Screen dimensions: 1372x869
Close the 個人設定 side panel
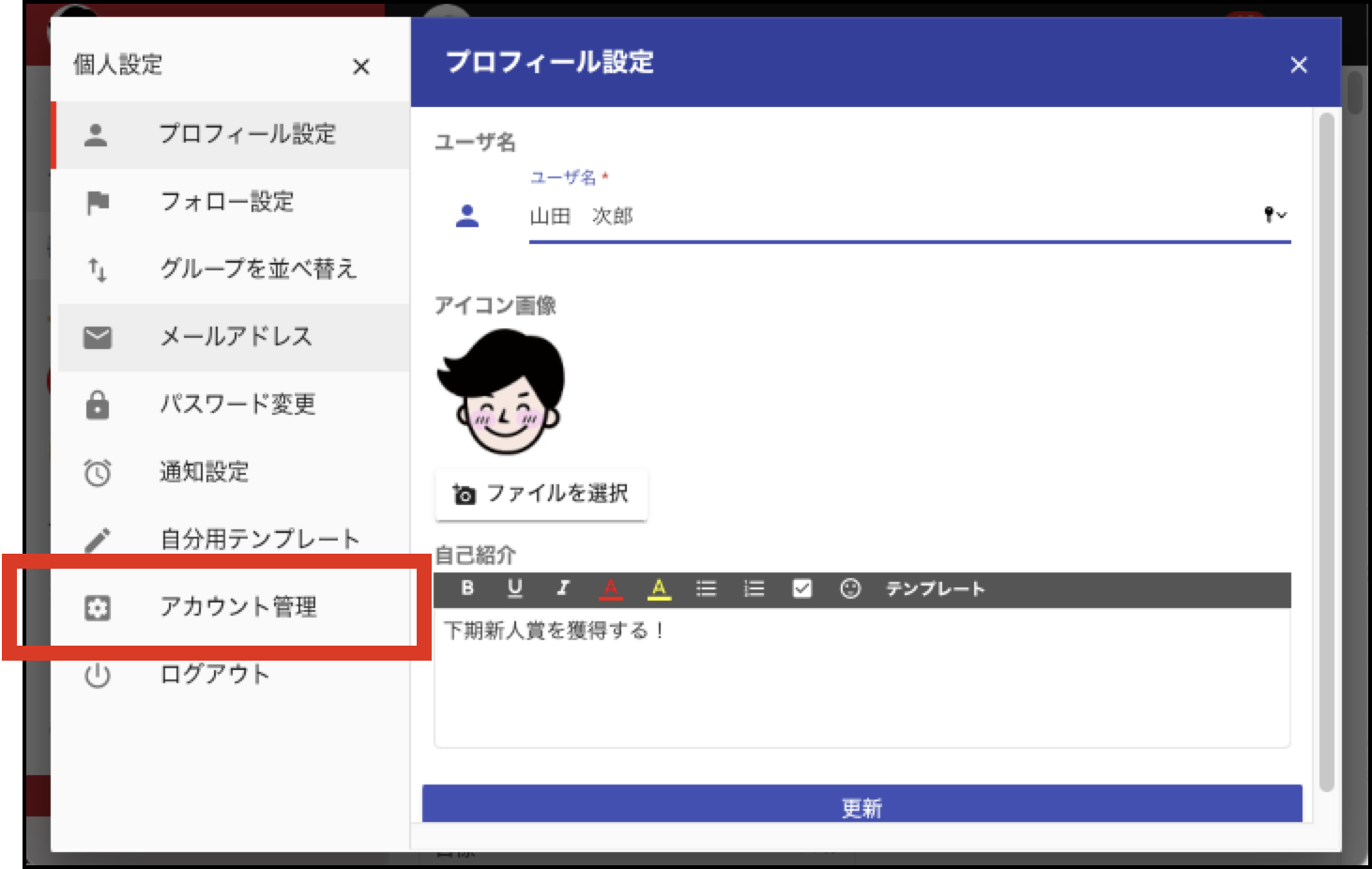point(360,67)
